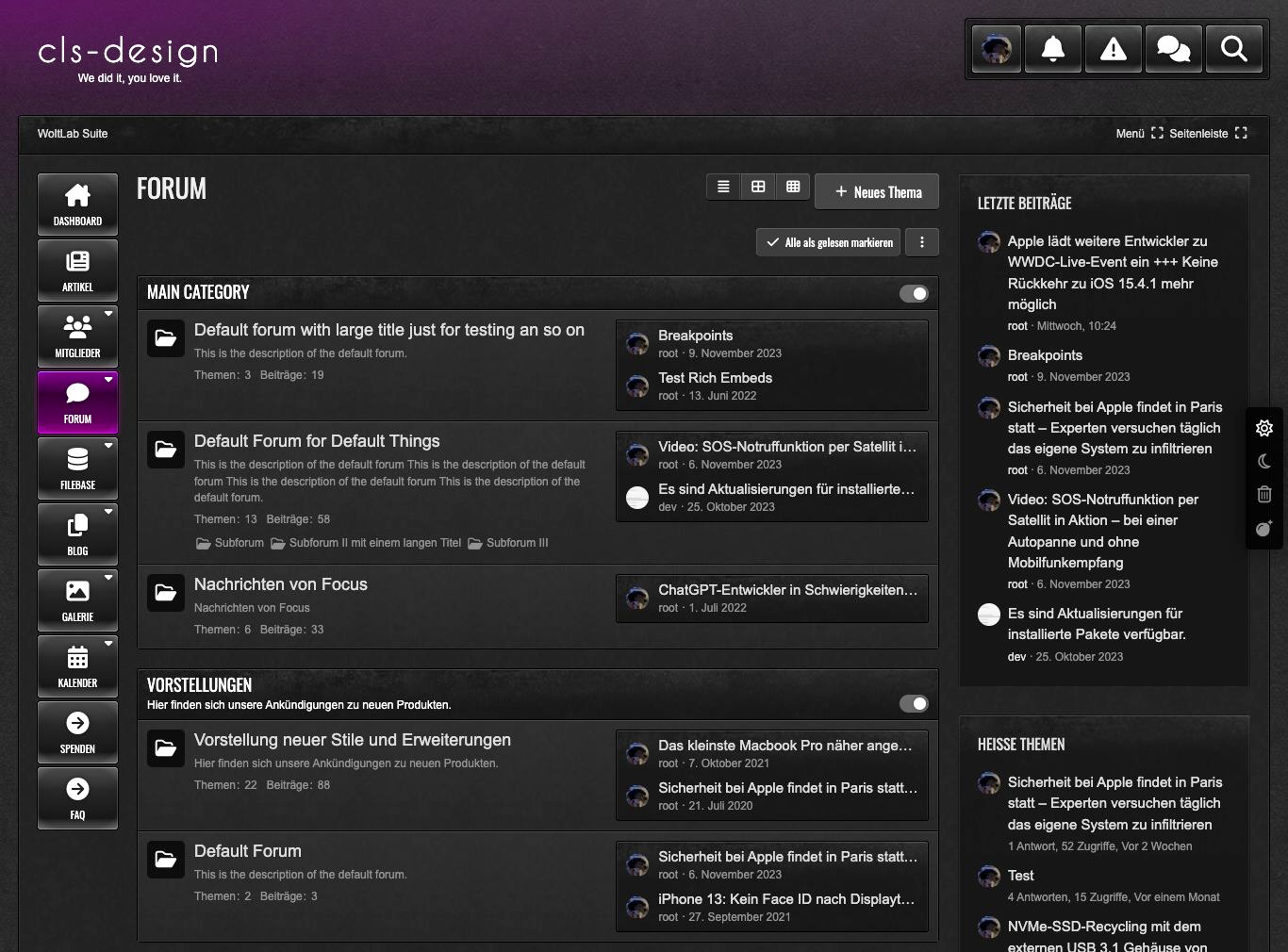Open the Subforum III link
Screen dimensions: 1288x952
(x=517, y=543)
